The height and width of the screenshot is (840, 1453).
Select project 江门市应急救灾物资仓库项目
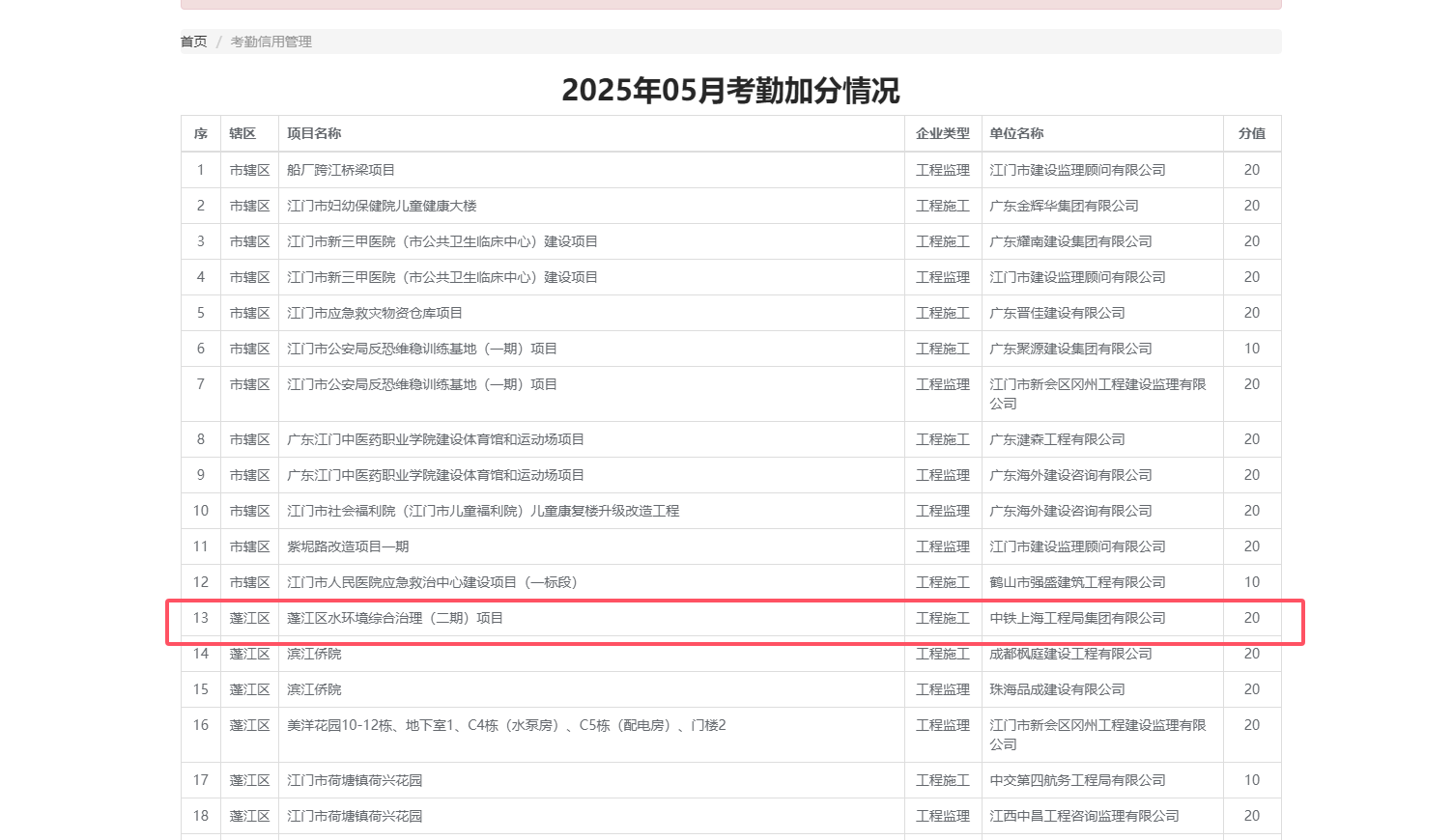375,313
